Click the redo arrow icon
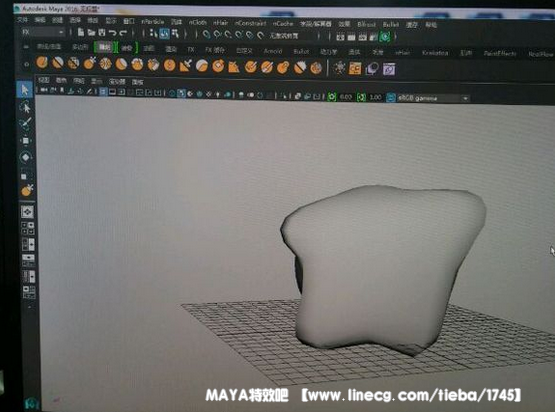Screen dimensions: 555x412 coord(123,33)
